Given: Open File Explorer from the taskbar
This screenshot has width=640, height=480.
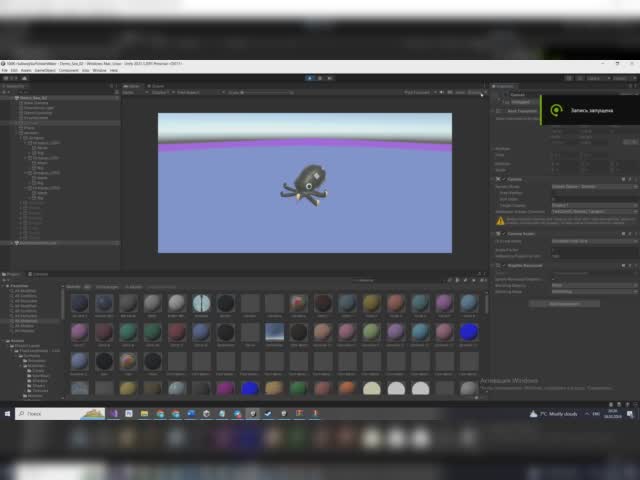Looking at the screenshot, I should pyautogui.click(x=144, y=414).
